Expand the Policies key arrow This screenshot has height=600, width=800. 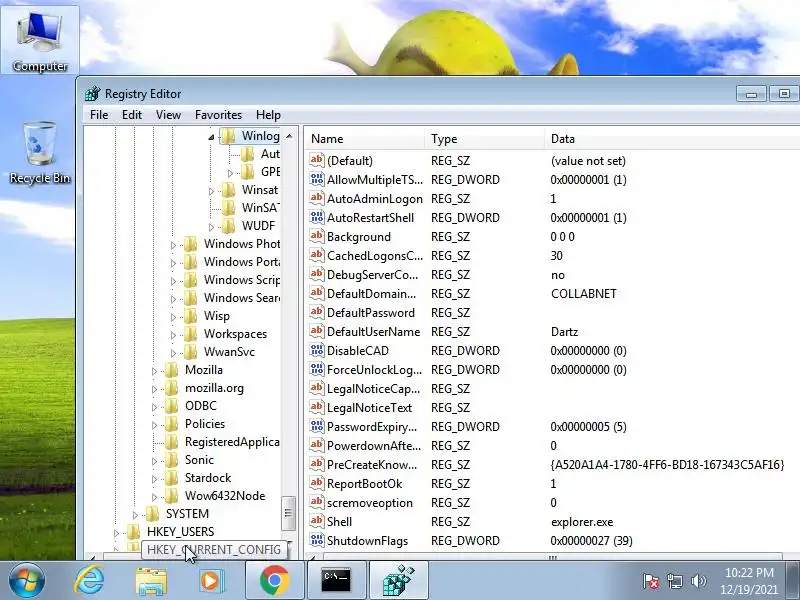pyautogui.click(x=154, y=425)
